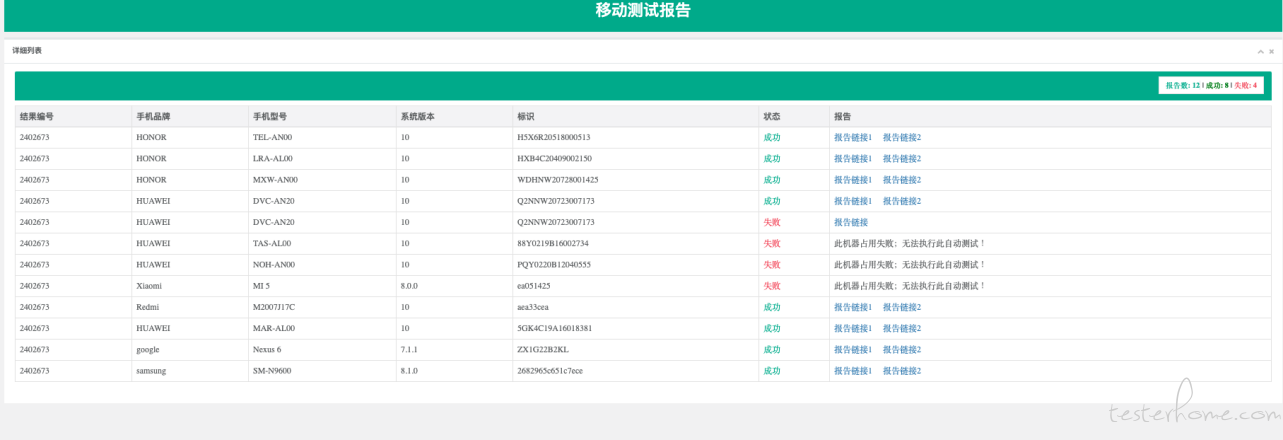The height and width of the screenshot is (440, 1283).
Task: Click identifier aea33cea
Action: (x=534, y=307)
